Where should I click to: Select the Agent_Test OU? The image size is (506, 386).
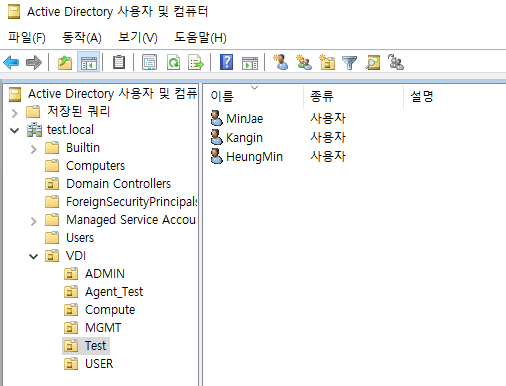tap(114, 292)
